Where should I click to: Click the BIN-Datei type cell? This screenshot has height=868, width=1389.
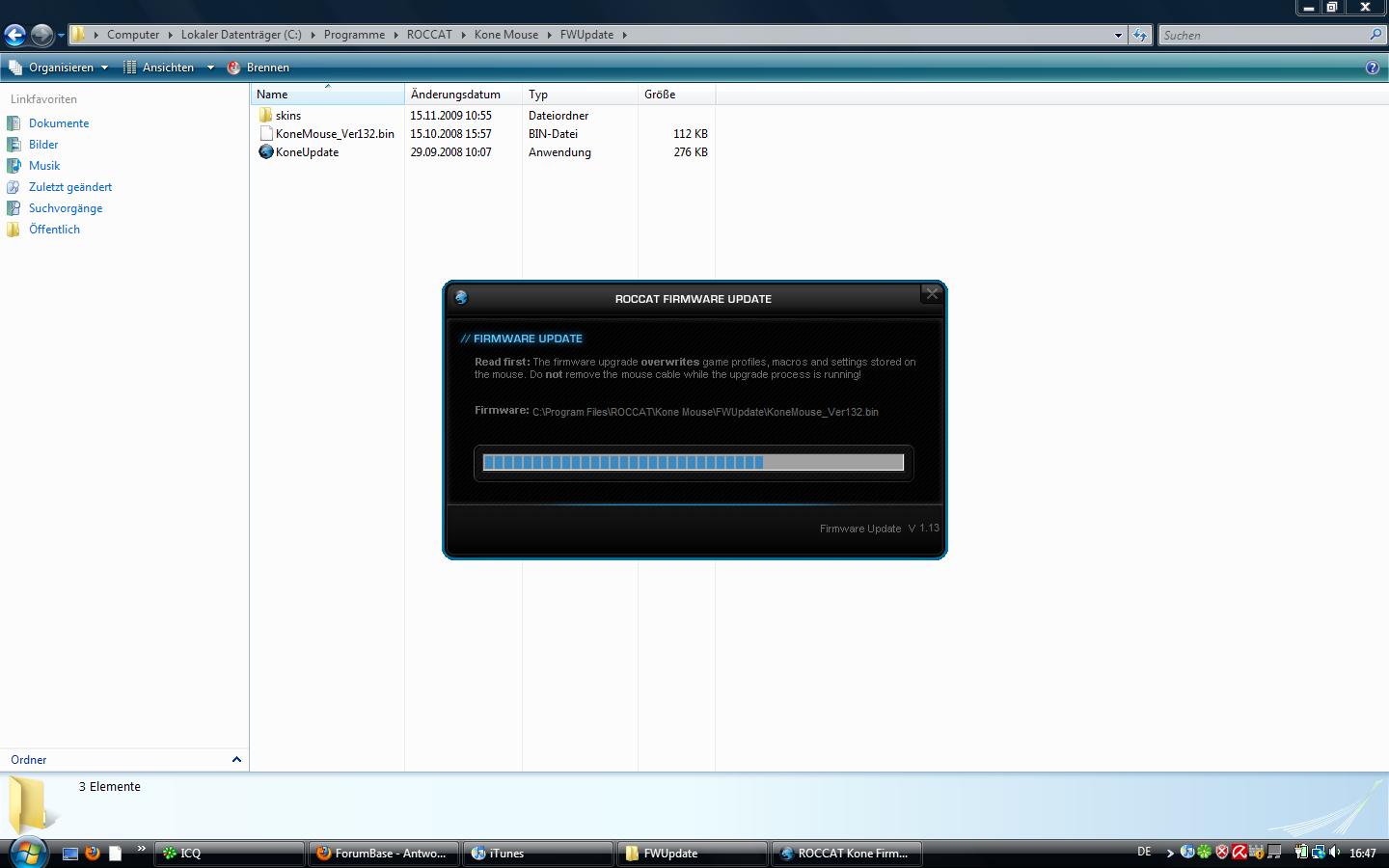pyautogui.click(x=553, y=134)
